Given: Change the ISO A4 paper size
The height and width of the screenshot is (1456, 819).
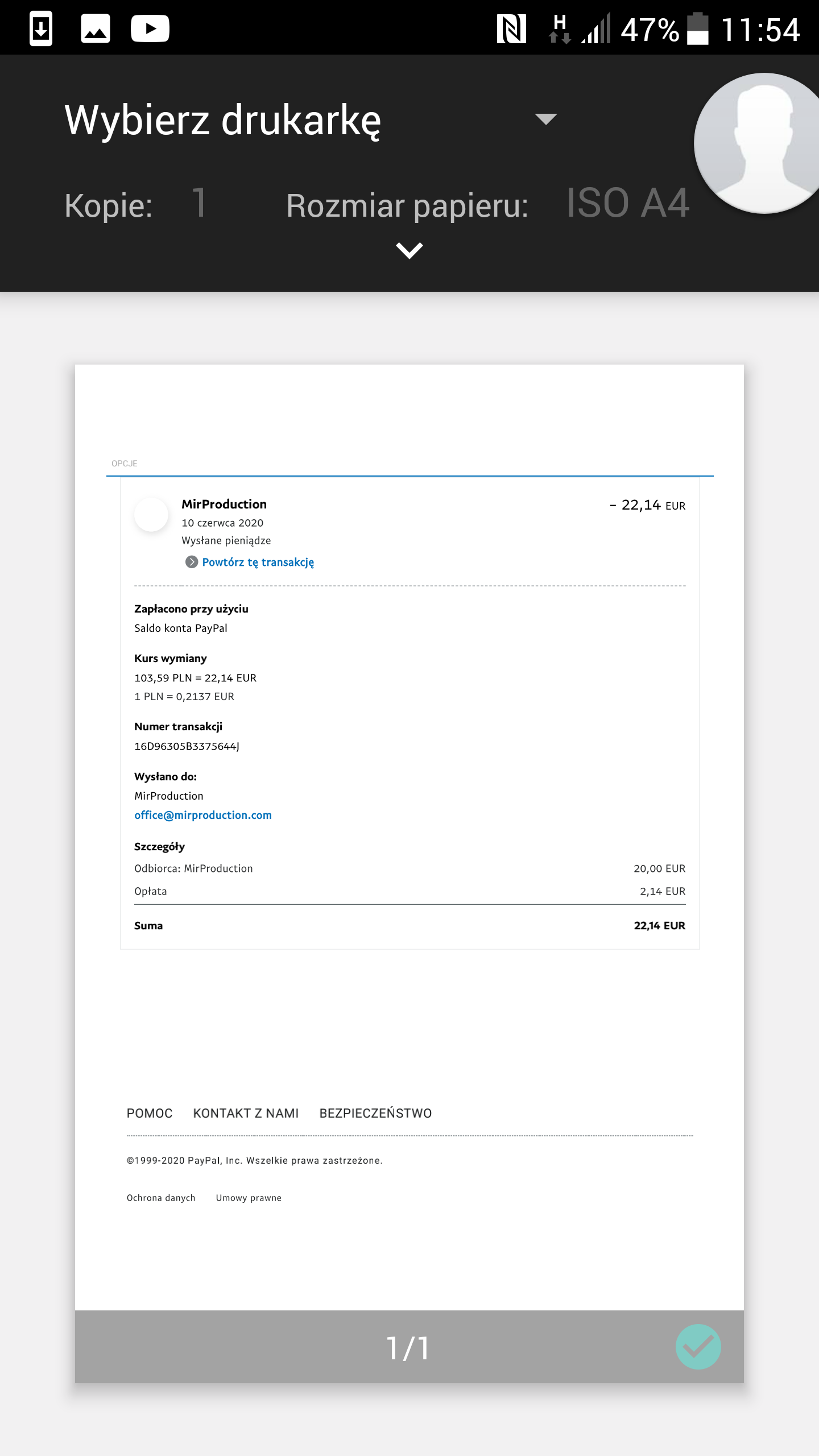Looking at the screenshot, I should [x=627, y=204].
